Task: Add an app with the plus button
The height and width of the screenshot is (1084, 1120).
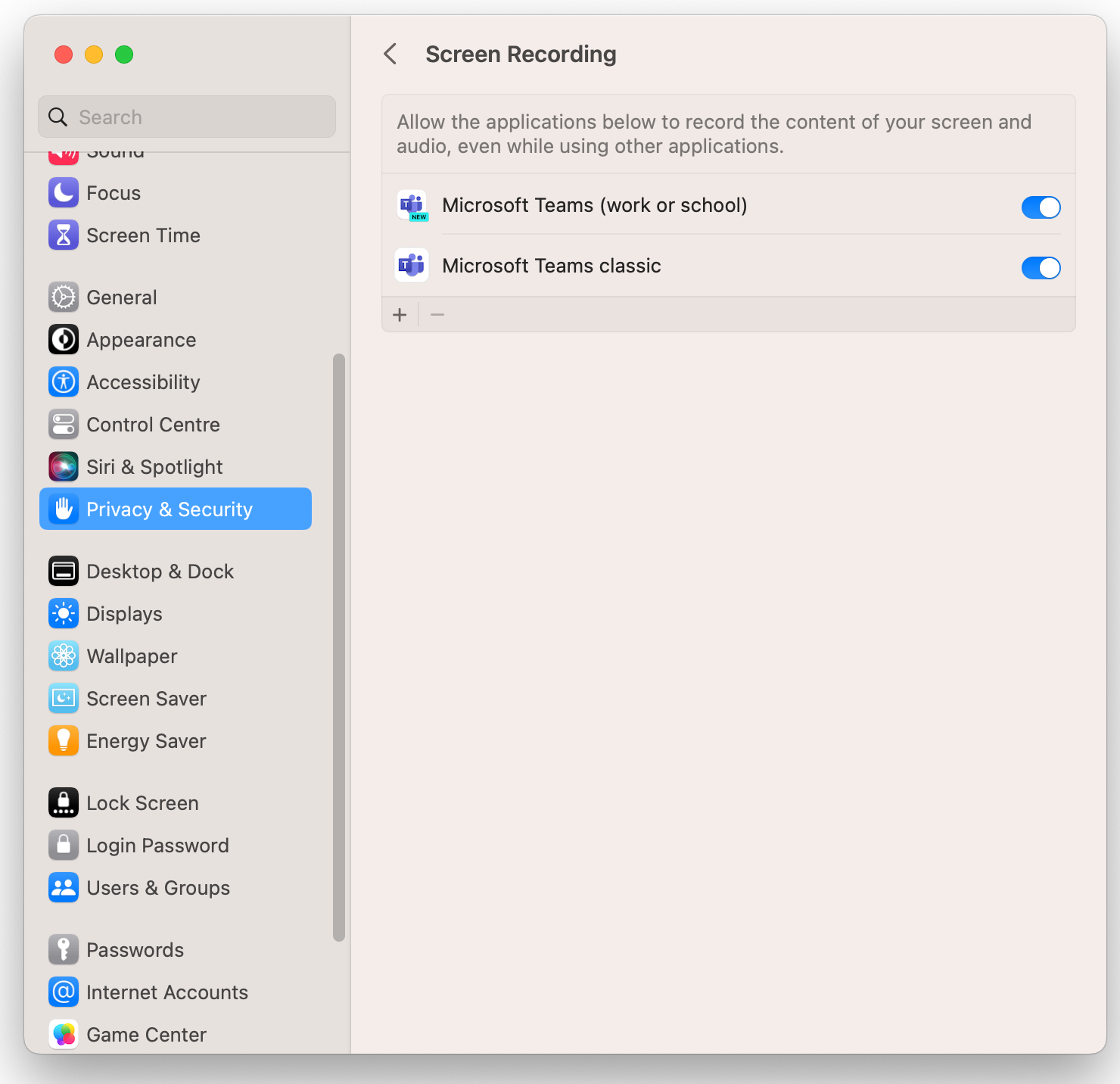Action: pyautogui.click(x=400, y=314)
